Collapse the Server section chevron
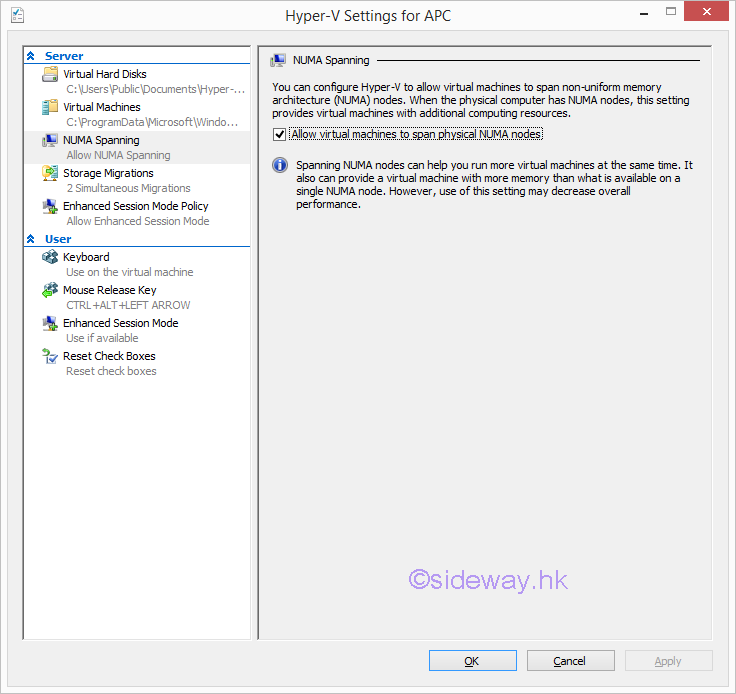736x694 pixels. (31, 56)
